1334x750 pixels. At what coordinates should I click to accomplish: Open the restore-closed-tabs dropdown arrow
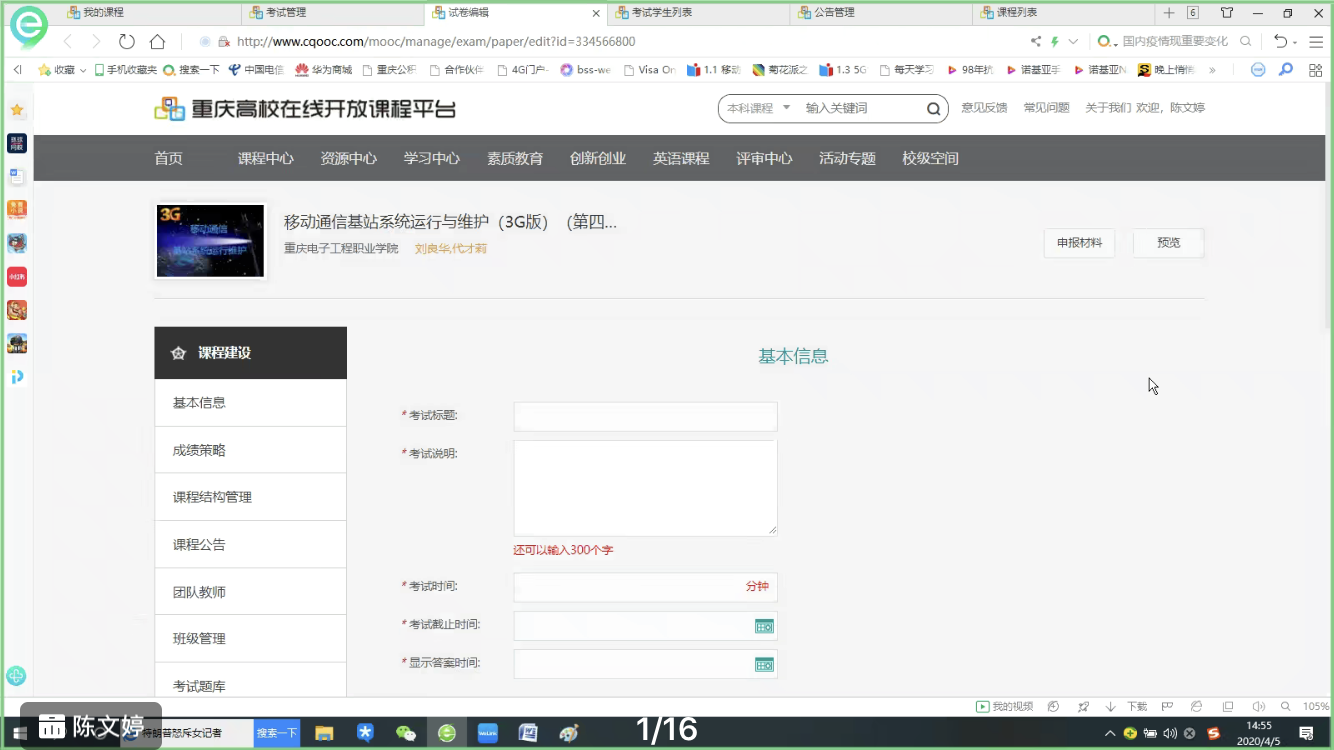pyautogui.click(x=1296, y=42)
